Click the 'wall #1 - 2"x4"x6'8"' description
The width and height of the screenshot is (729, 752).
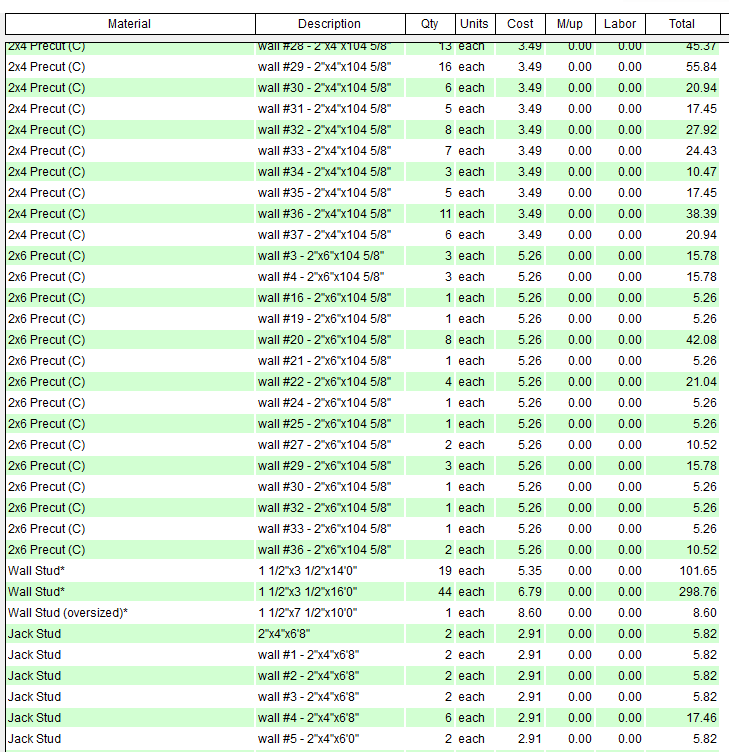330,655
